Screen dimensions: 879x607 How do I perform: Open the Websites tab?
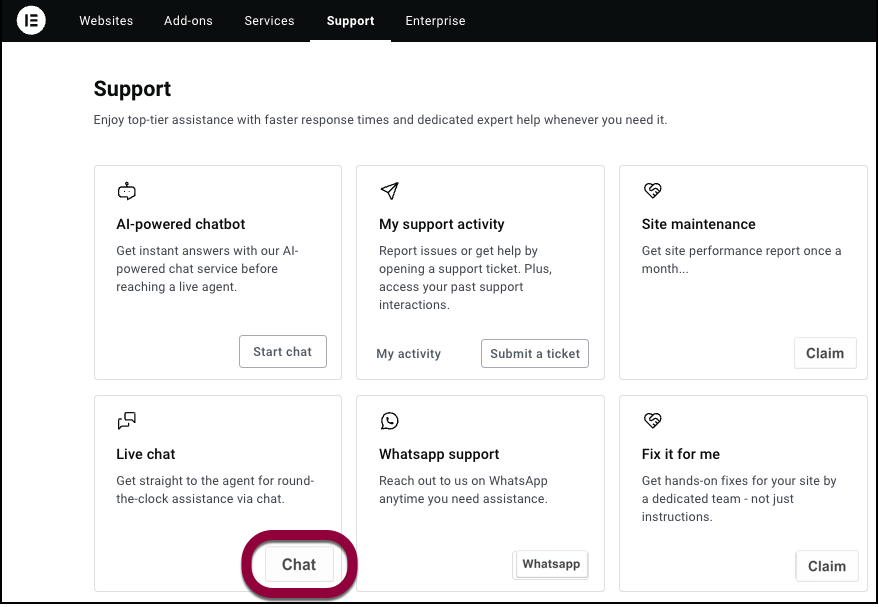pos(106,21)
